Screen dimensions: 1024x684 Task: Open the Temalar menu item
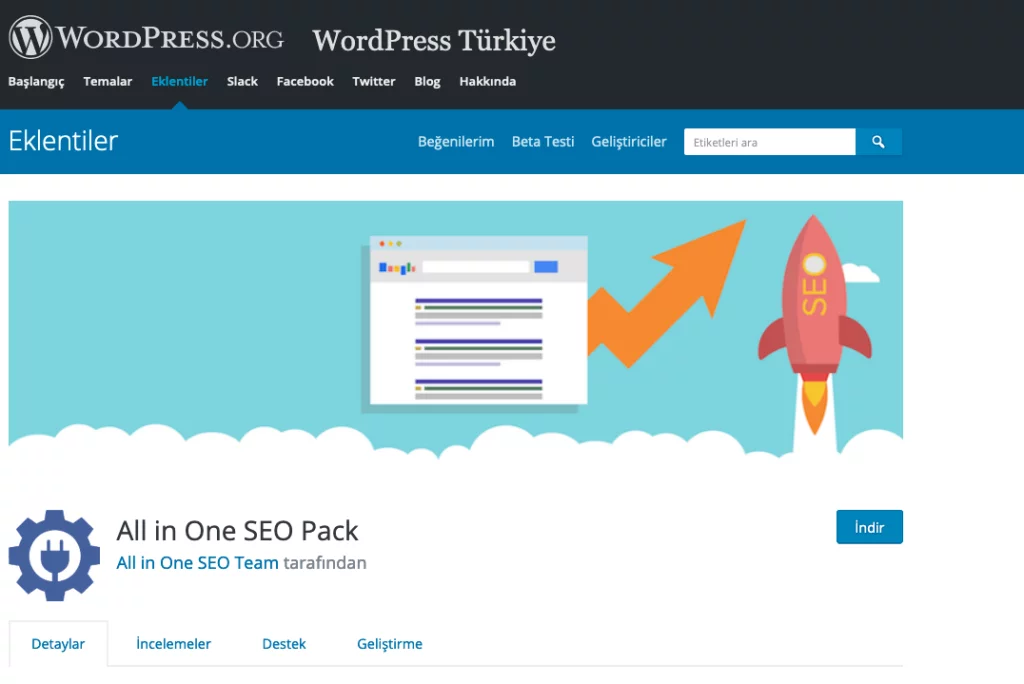coord(108,82)
